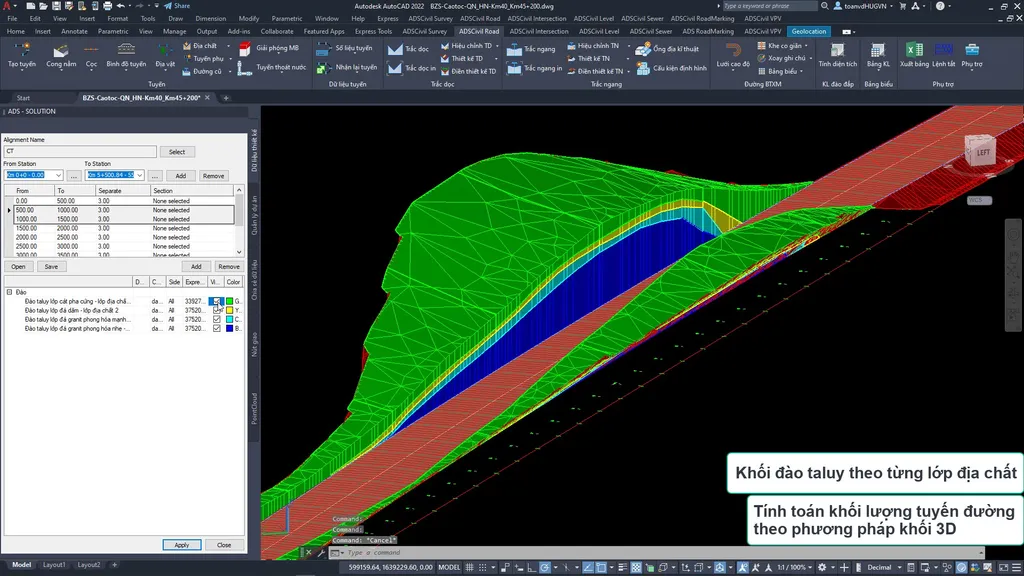Switch to the ADSCivil Survey ribbon tab
This screenshot has width=1024, height=576.
click(423, 31)
